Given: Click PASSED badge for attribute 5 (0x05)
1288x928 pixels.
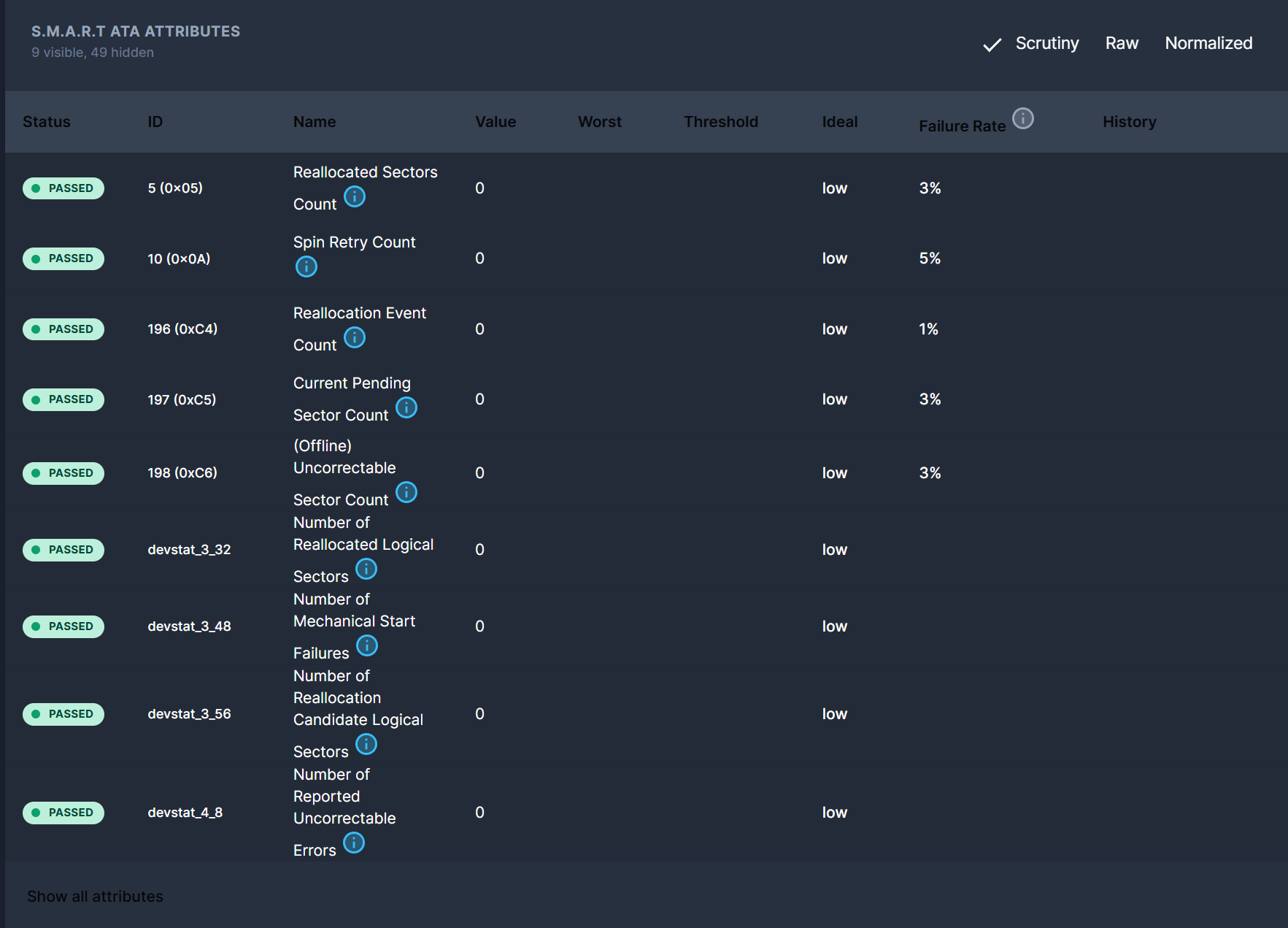Looking at the screenshot, I should click(63, 188).
